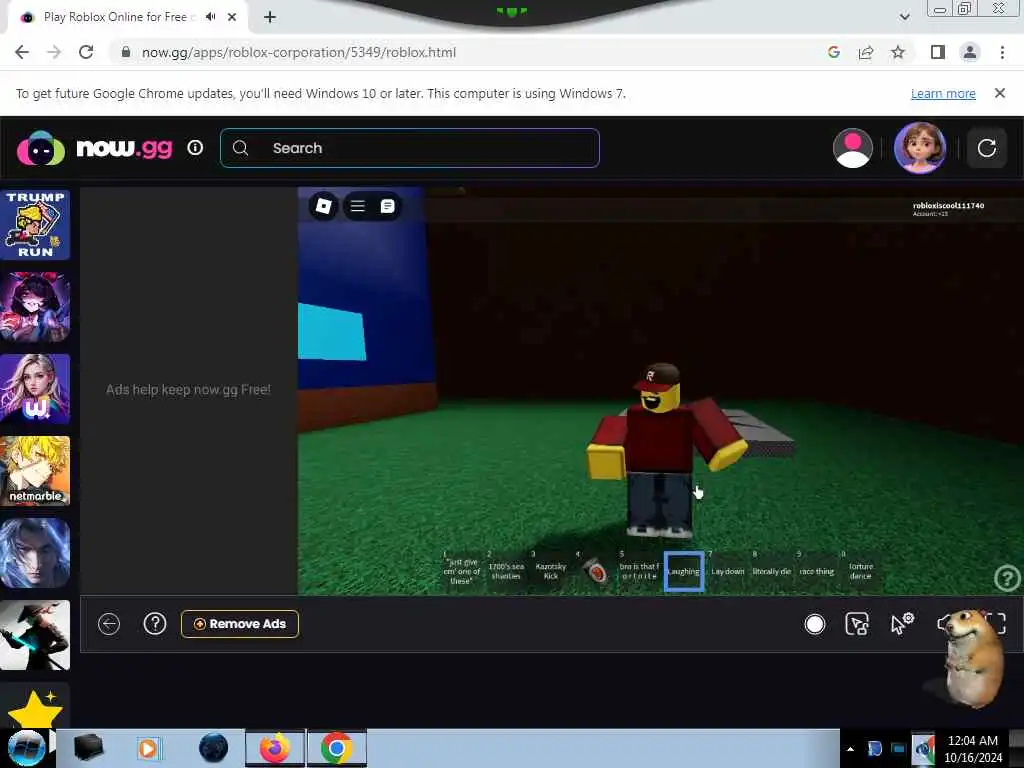Select the "1700's sea shanties" hotbar slot
The image size is (1024, 768).
coord(506,571)
